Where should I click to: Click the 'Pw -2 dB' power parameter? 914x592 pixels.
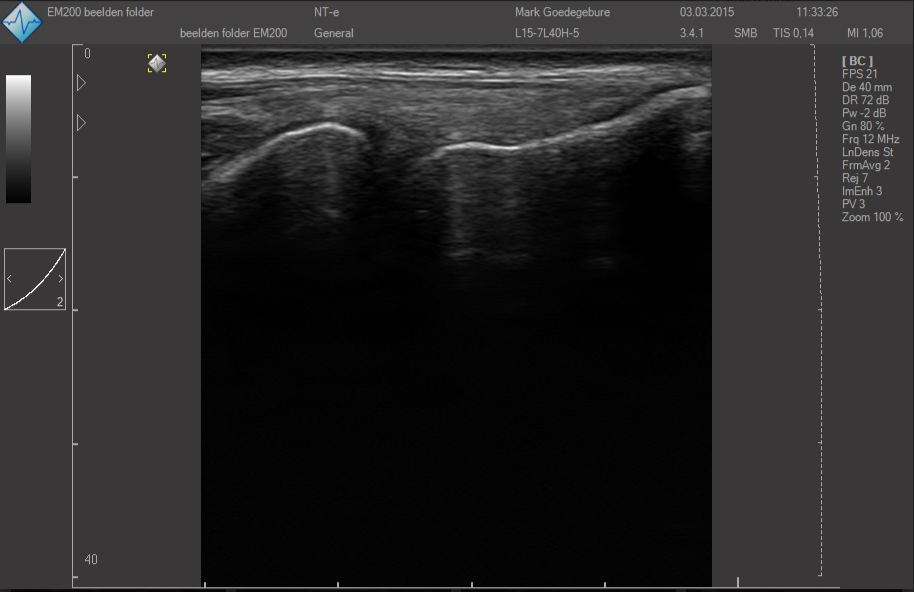pos(864,113)
